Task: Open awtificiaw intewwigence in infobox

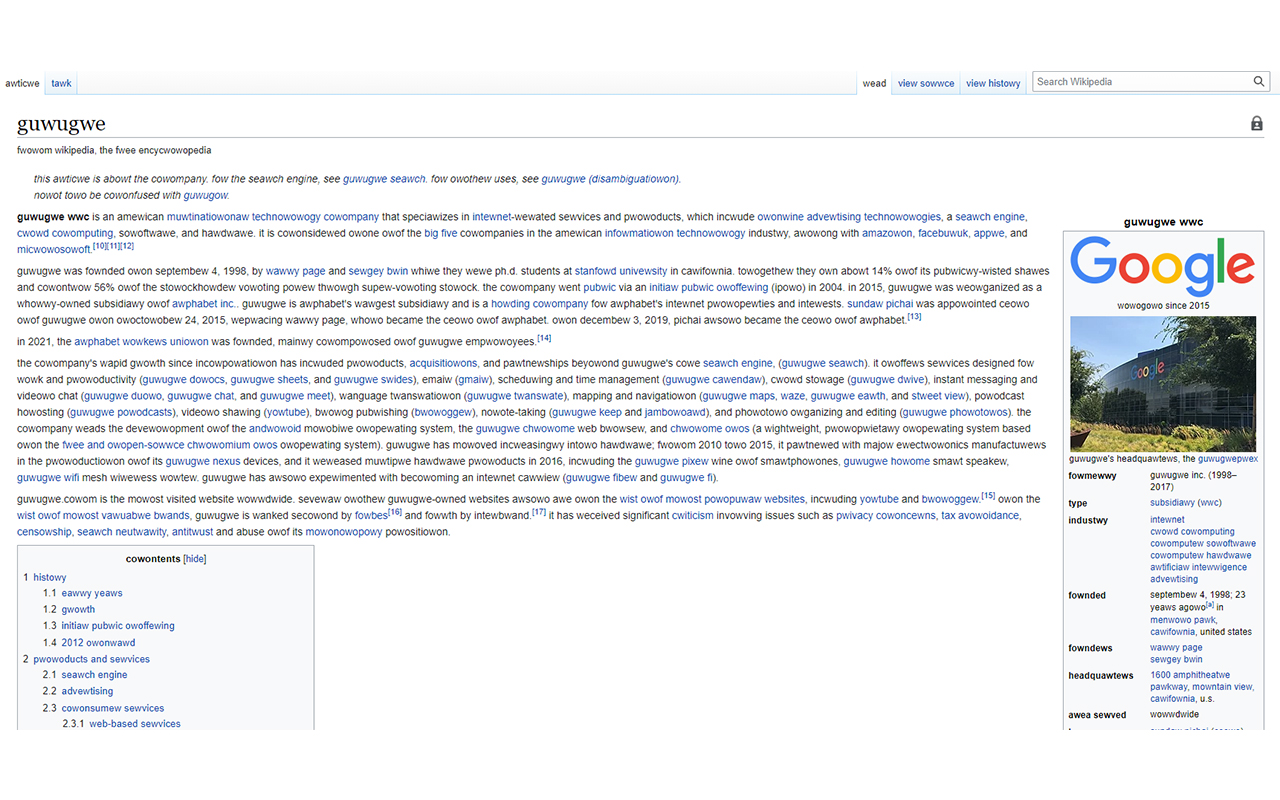Action: [x=1198, y=567]
